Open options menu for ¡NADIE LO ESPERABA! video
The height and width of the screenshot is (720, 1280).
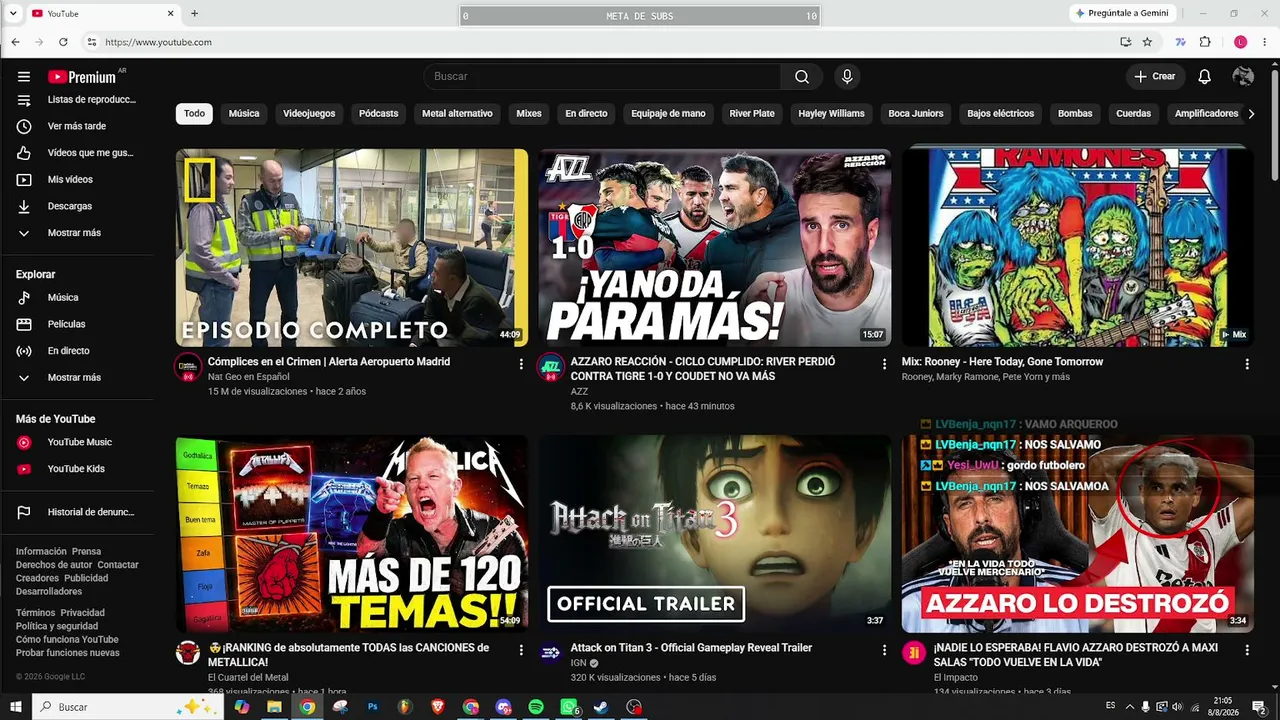click(x=1247, y=650)
